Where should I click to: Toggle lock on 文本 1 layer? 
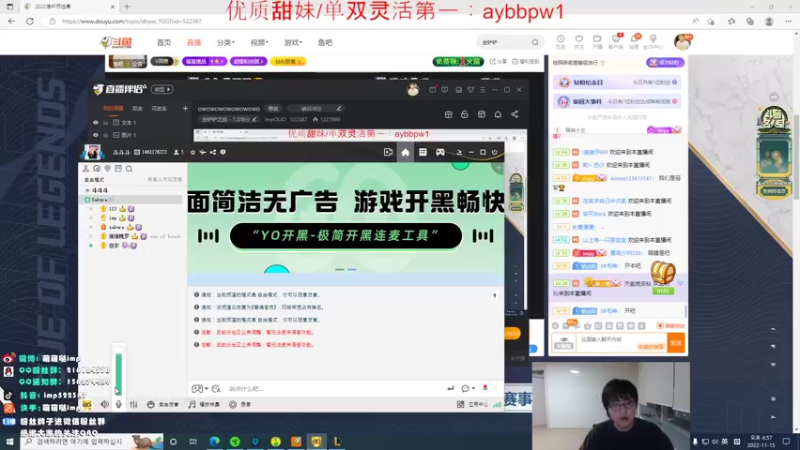click(x=106, y=122)
